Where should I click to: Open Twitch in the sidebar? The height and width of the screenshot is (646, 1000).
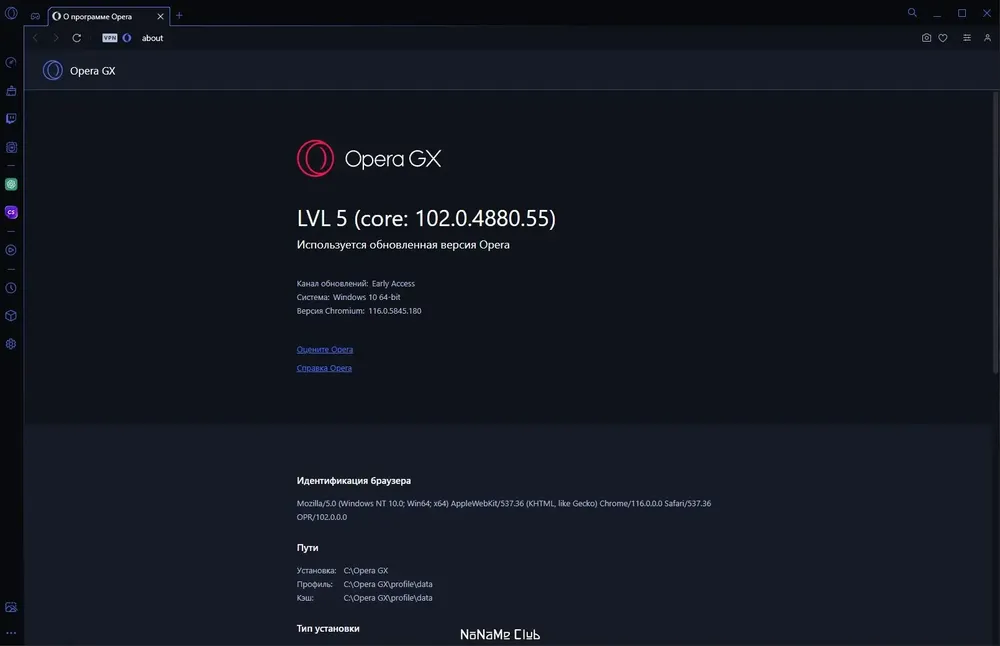(11, 119)
